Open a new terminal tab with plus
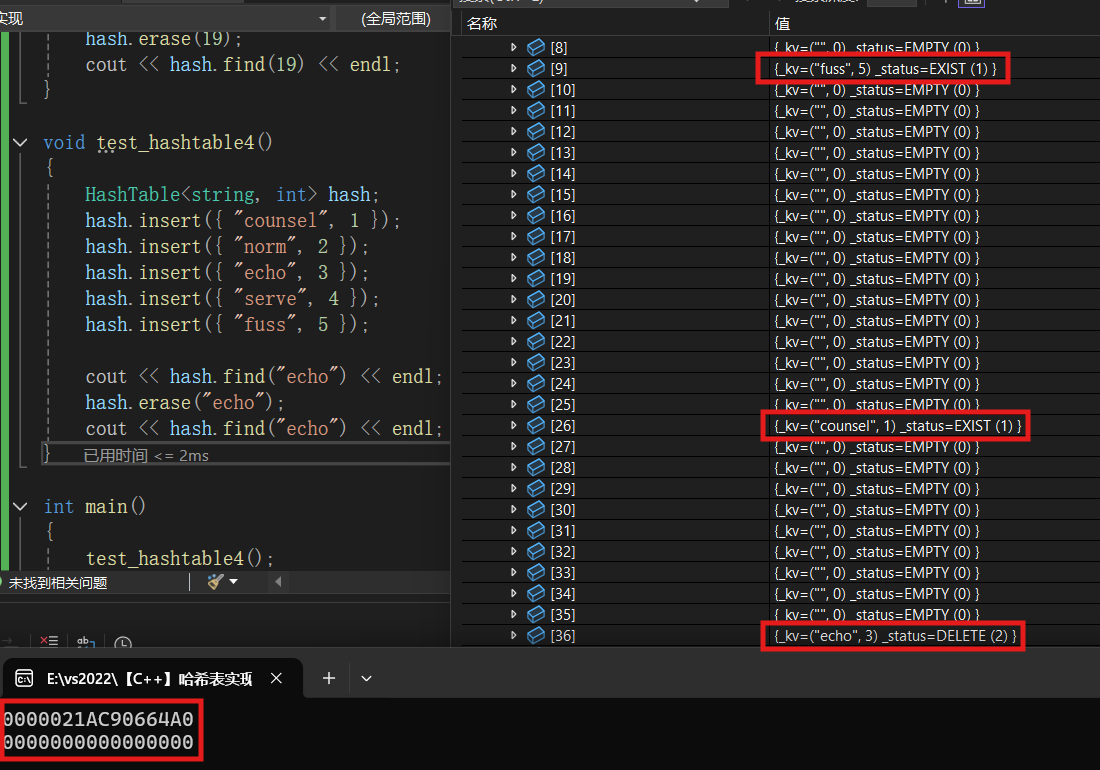 pos(329,678)
